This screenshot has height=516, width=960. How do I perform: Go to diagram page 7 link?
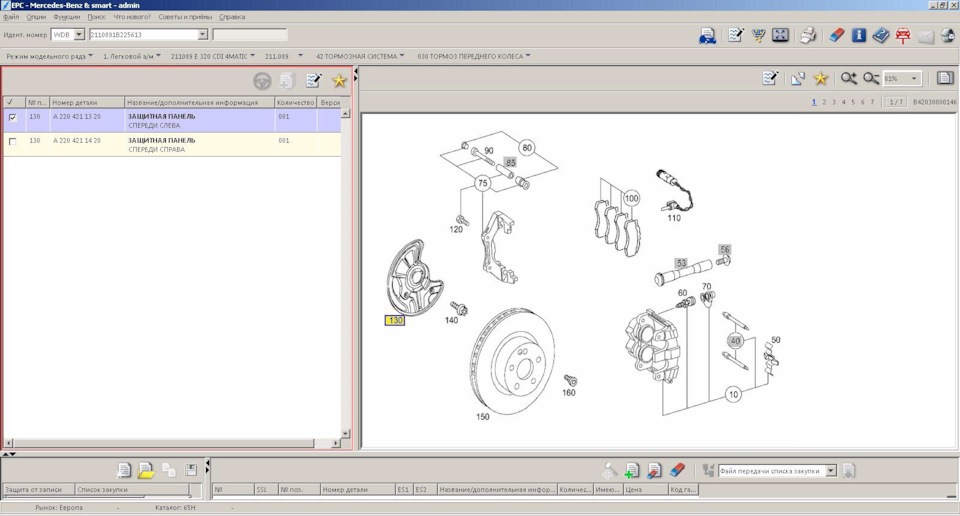point(872,102)
